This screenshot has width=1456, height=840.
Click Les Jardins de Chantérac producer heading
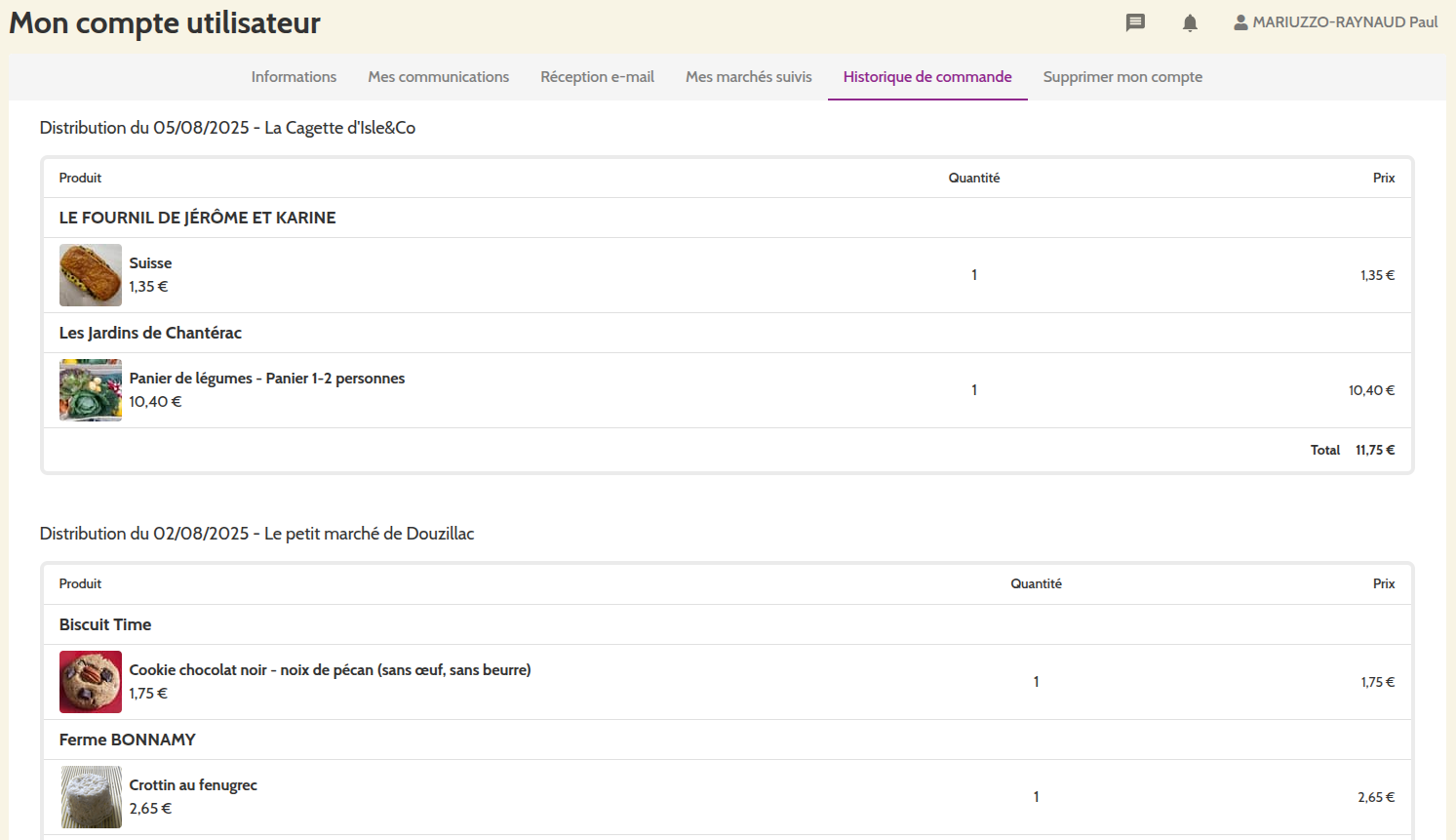[x=150, y=333]
